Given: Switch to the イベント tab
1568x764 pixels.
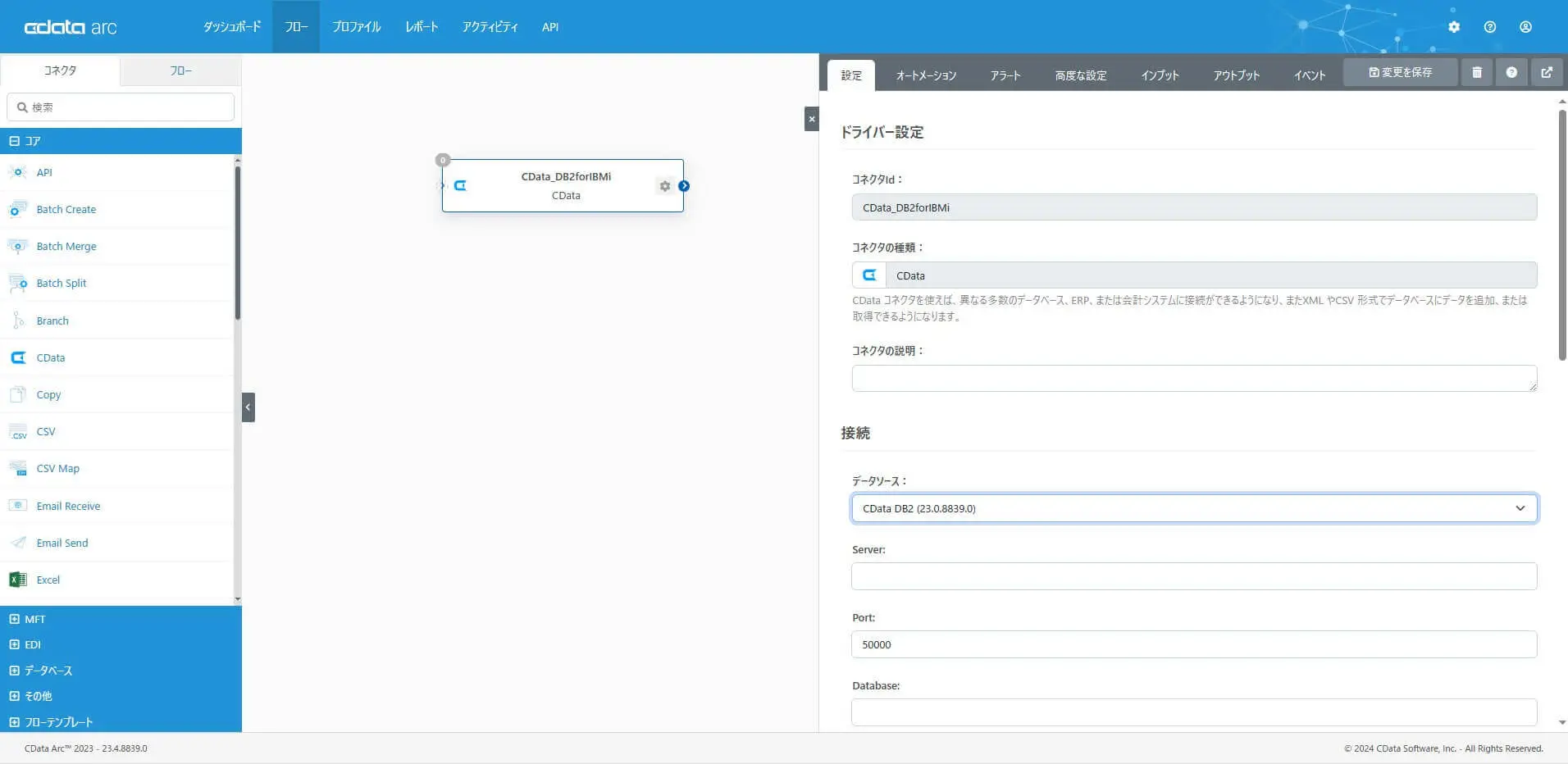Looking at the screenshot, I should 1310,75.
